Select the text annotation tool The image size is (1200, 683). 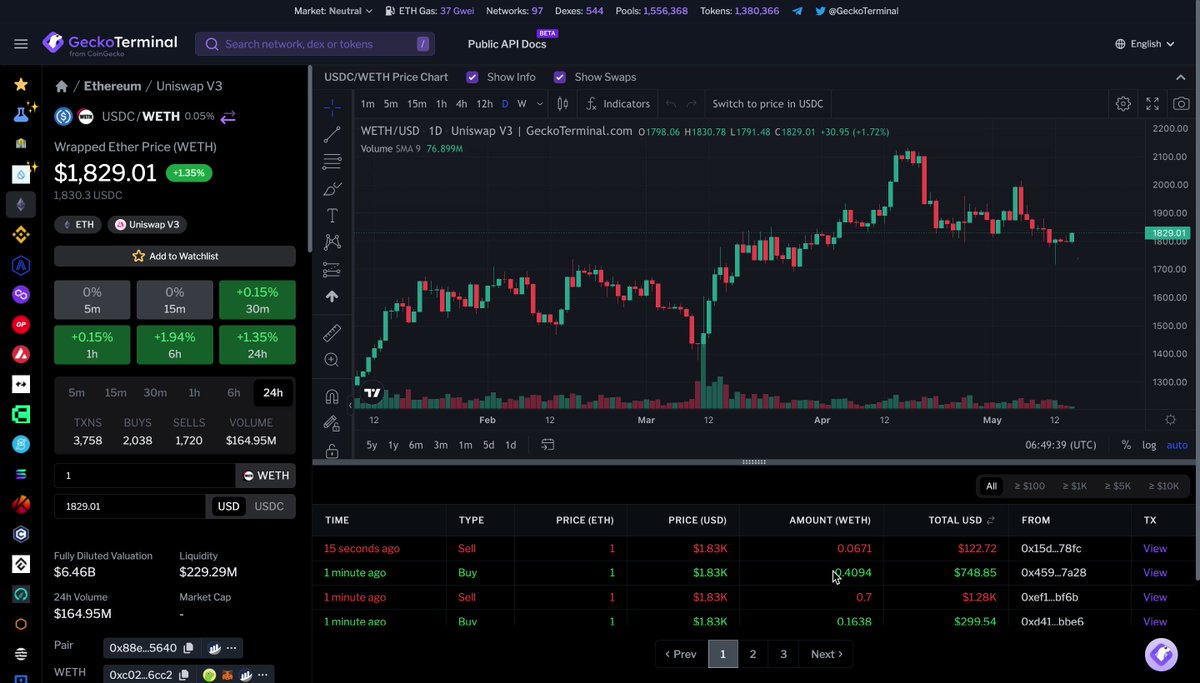(x=332, y=216)
